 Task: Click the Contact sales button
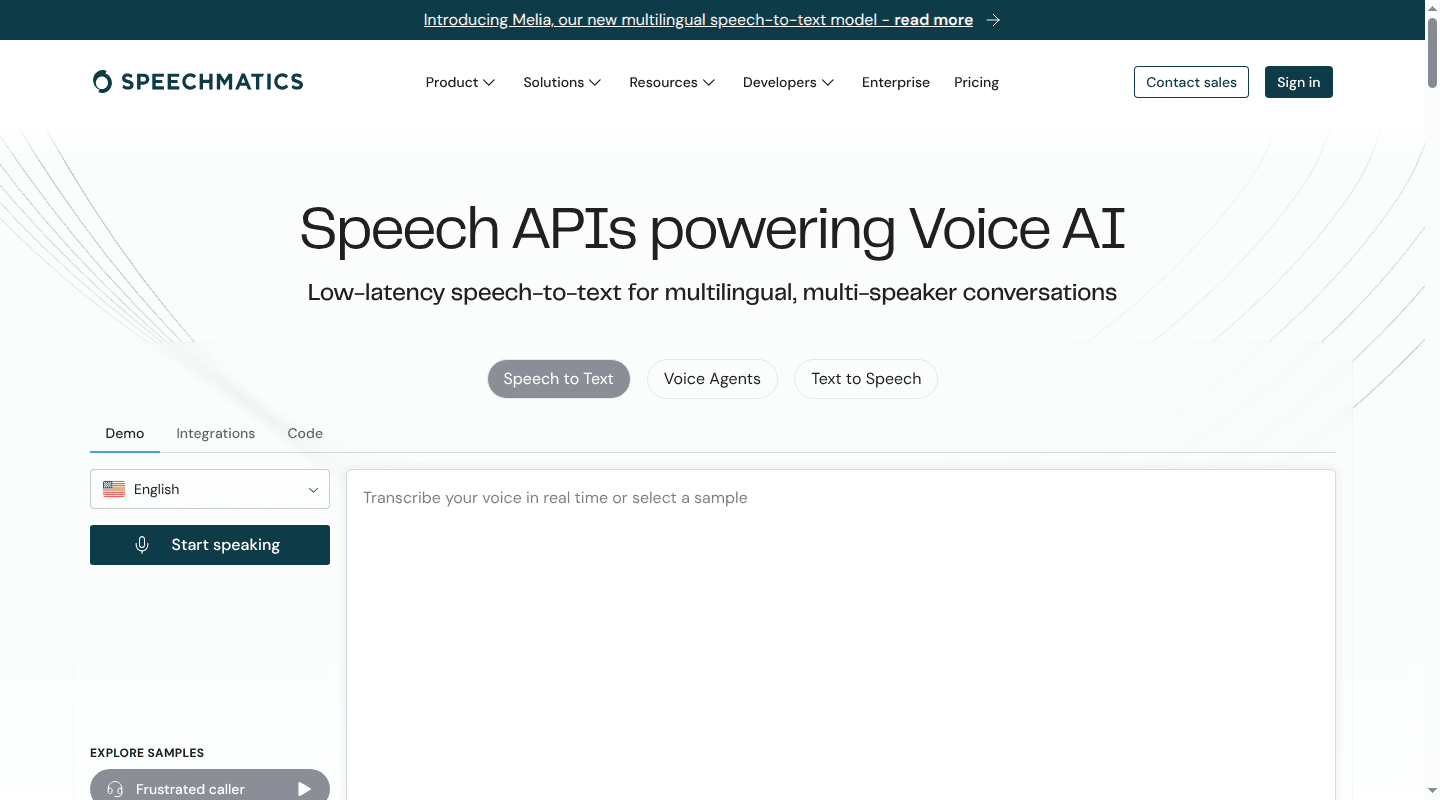(x=1191, y=82)
